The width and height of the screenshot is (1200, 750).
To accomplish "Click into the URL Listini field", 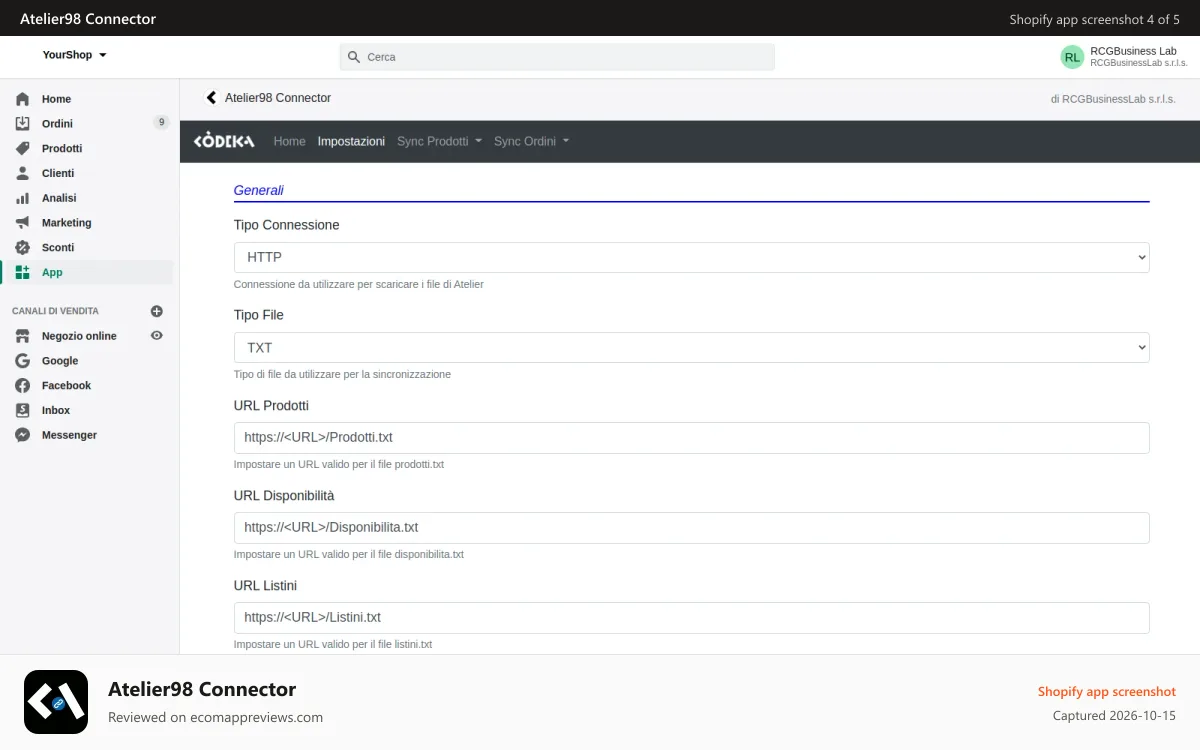I will [691, 617].
